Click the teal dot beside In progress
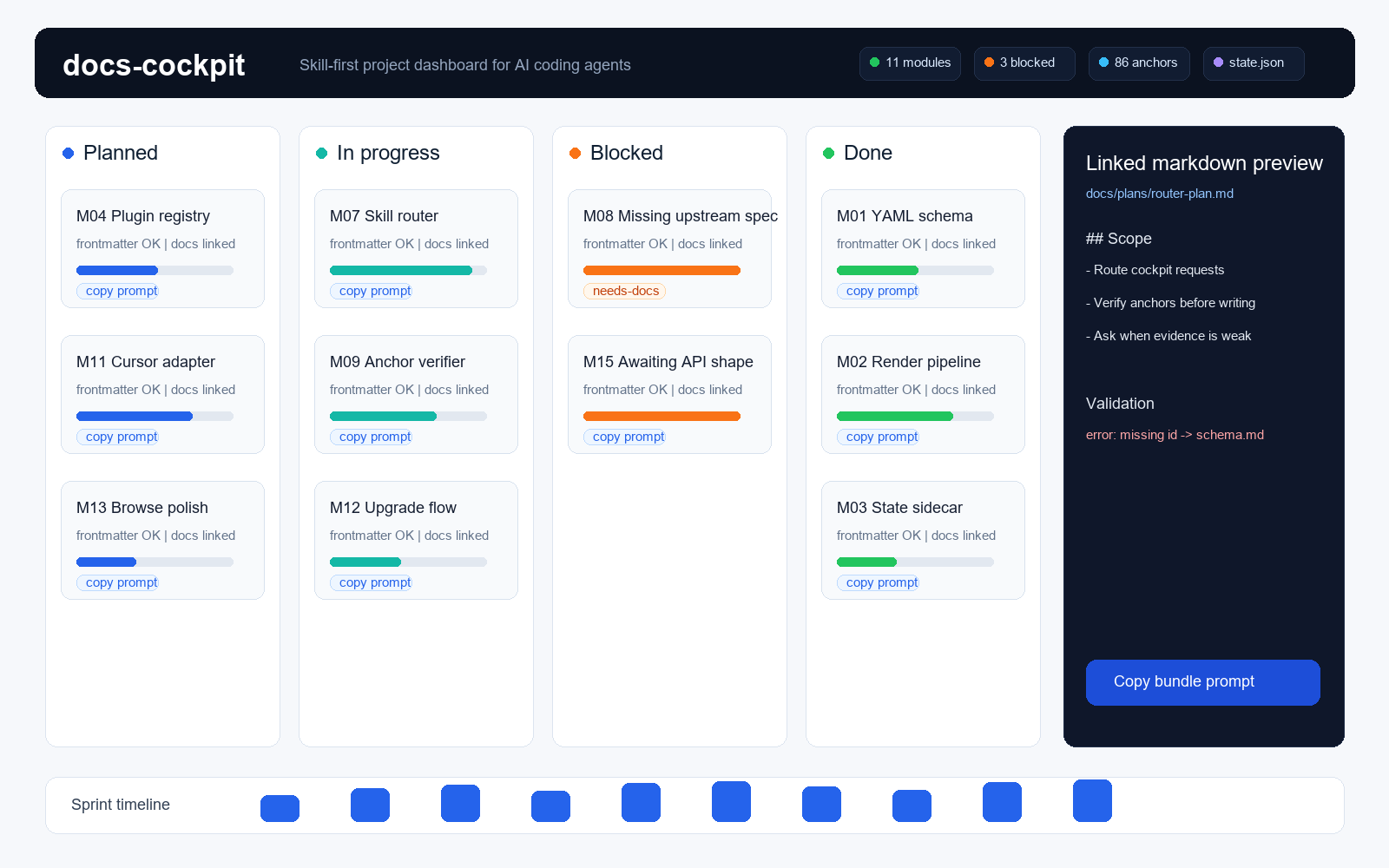Screen dimensions: 1389x868 point(322,154)
